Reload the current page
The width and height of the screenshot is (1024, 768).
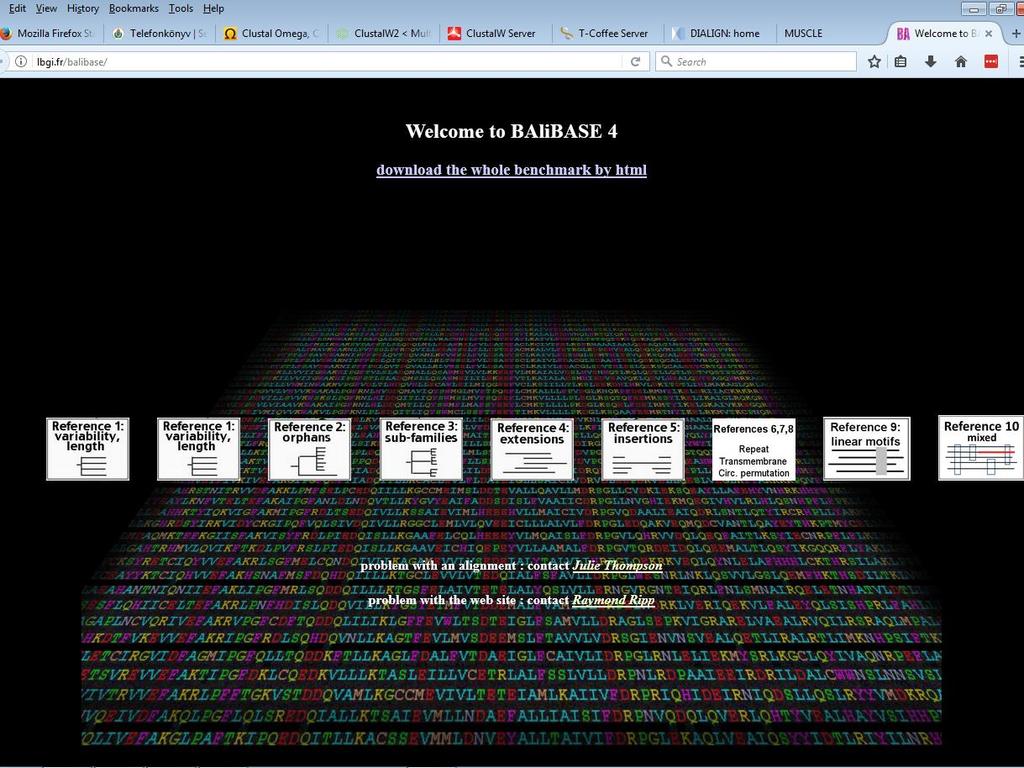pos(635,61)
